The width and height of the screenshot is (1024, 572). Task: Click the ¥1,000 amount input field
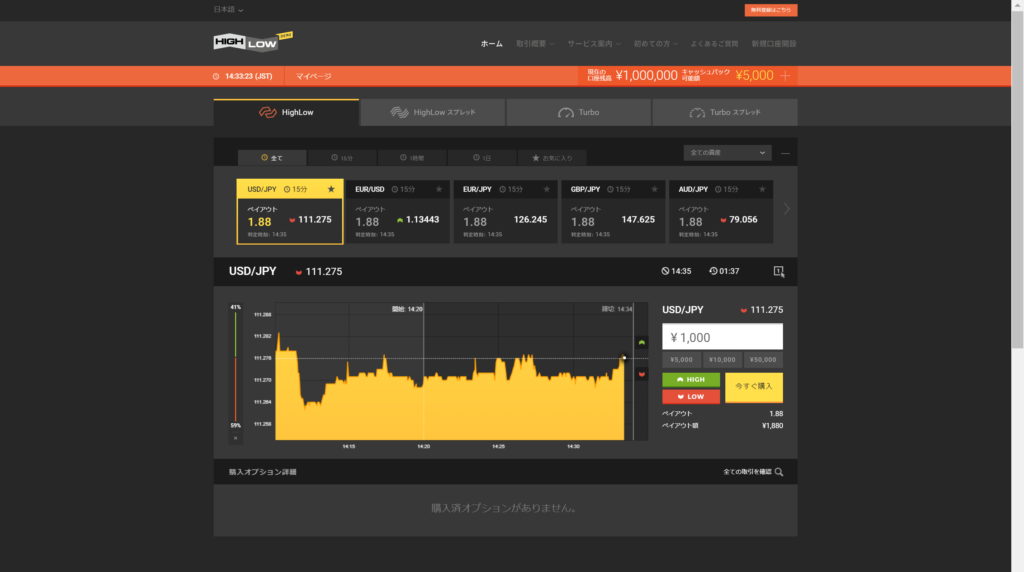[x=722, y=337]
